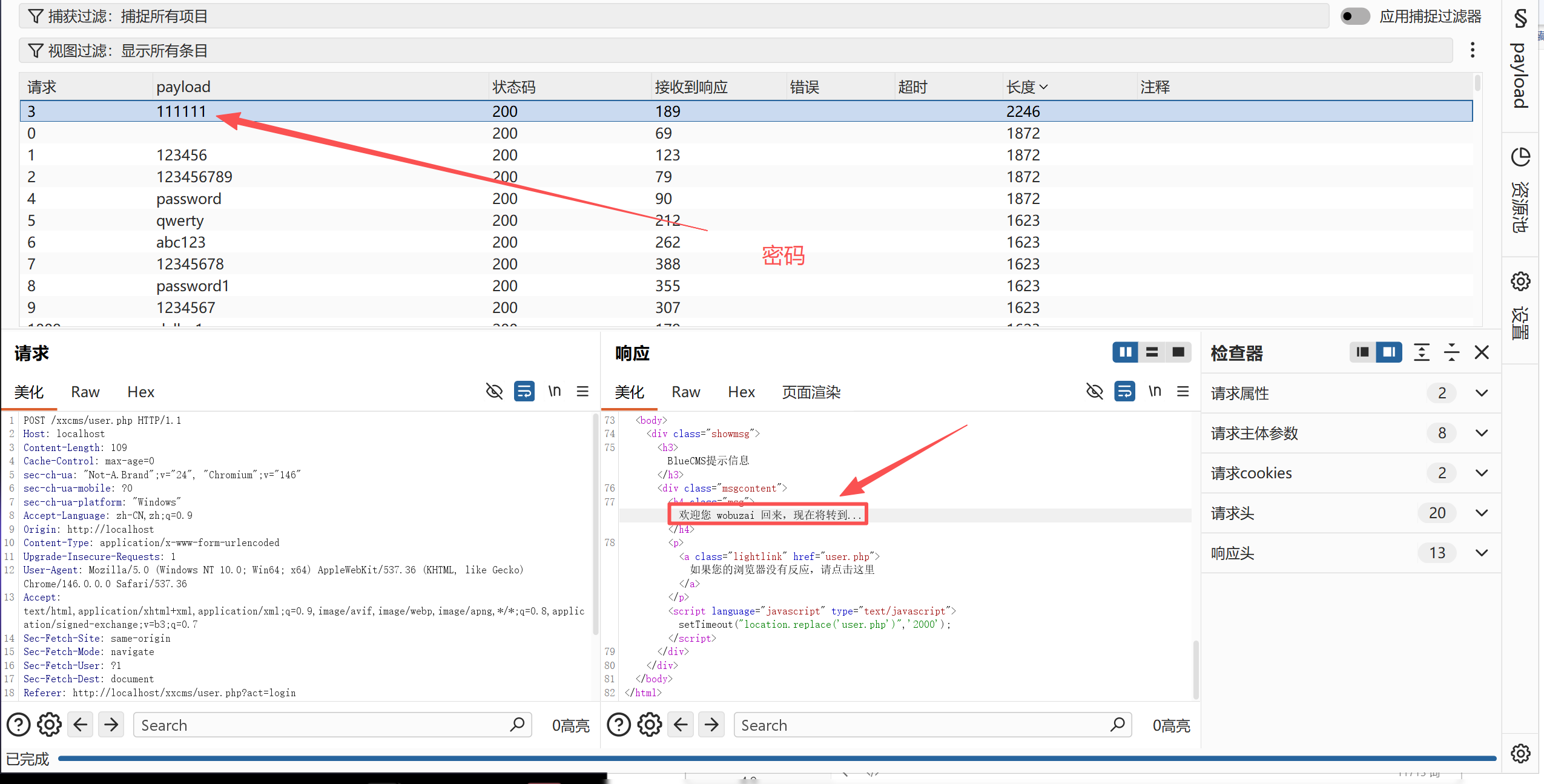Viewport: 1544px width, 784px height.
Task: Click the response pane more-options hamburger icon
Action: [x=1183, y=392]
